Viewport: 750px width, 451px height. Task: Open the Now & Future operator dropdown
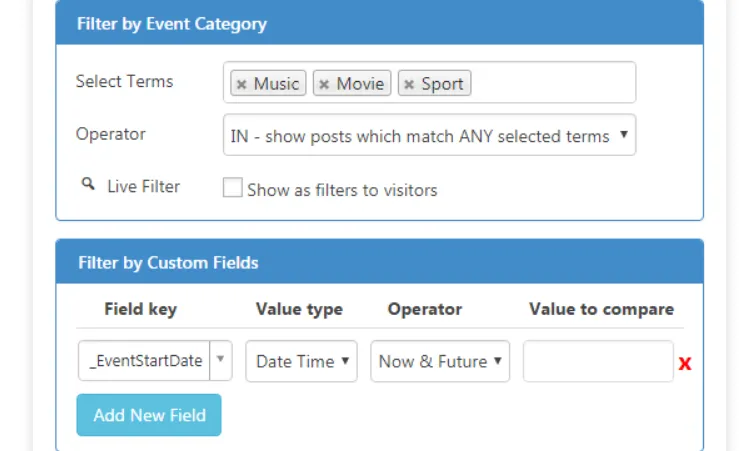[x=439, y=361]
